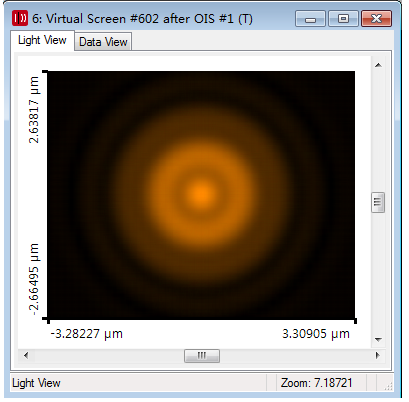409x402 pixels.
Task: Select the Light View tab
Action: click(x=42, y=40)
